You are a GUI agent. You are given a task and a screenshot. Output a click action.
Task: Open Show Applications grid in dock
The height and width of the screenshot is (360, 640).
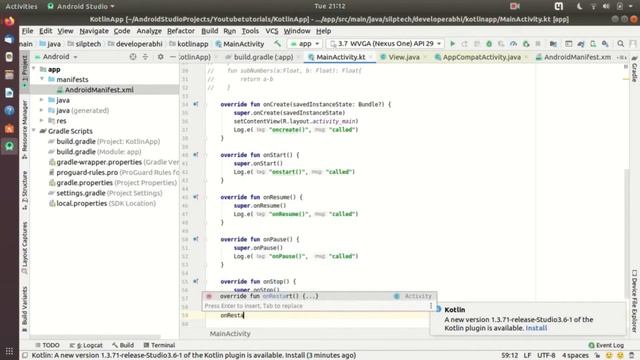point(9,351)
